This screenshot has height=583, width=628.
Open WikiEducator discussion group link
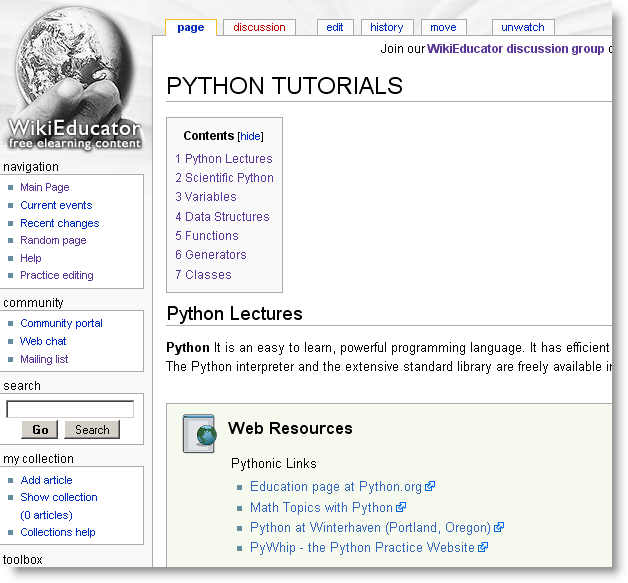point(515,49)
